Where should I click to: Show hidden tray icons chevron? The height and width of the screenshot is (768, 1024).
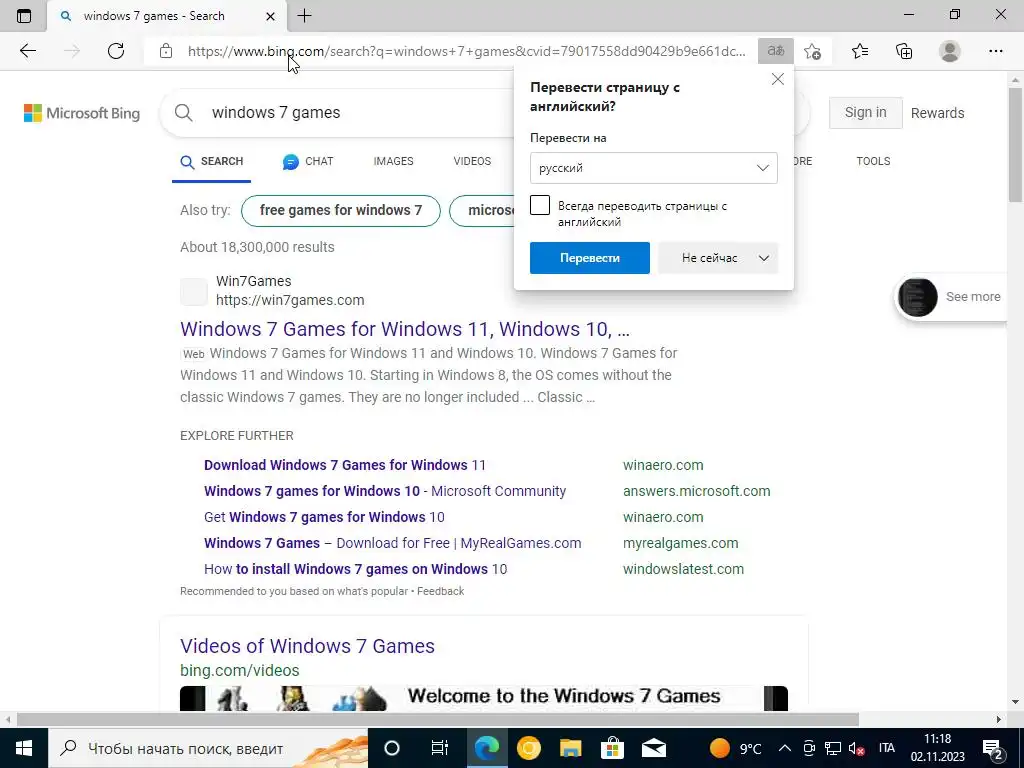[x=785, y=748]
